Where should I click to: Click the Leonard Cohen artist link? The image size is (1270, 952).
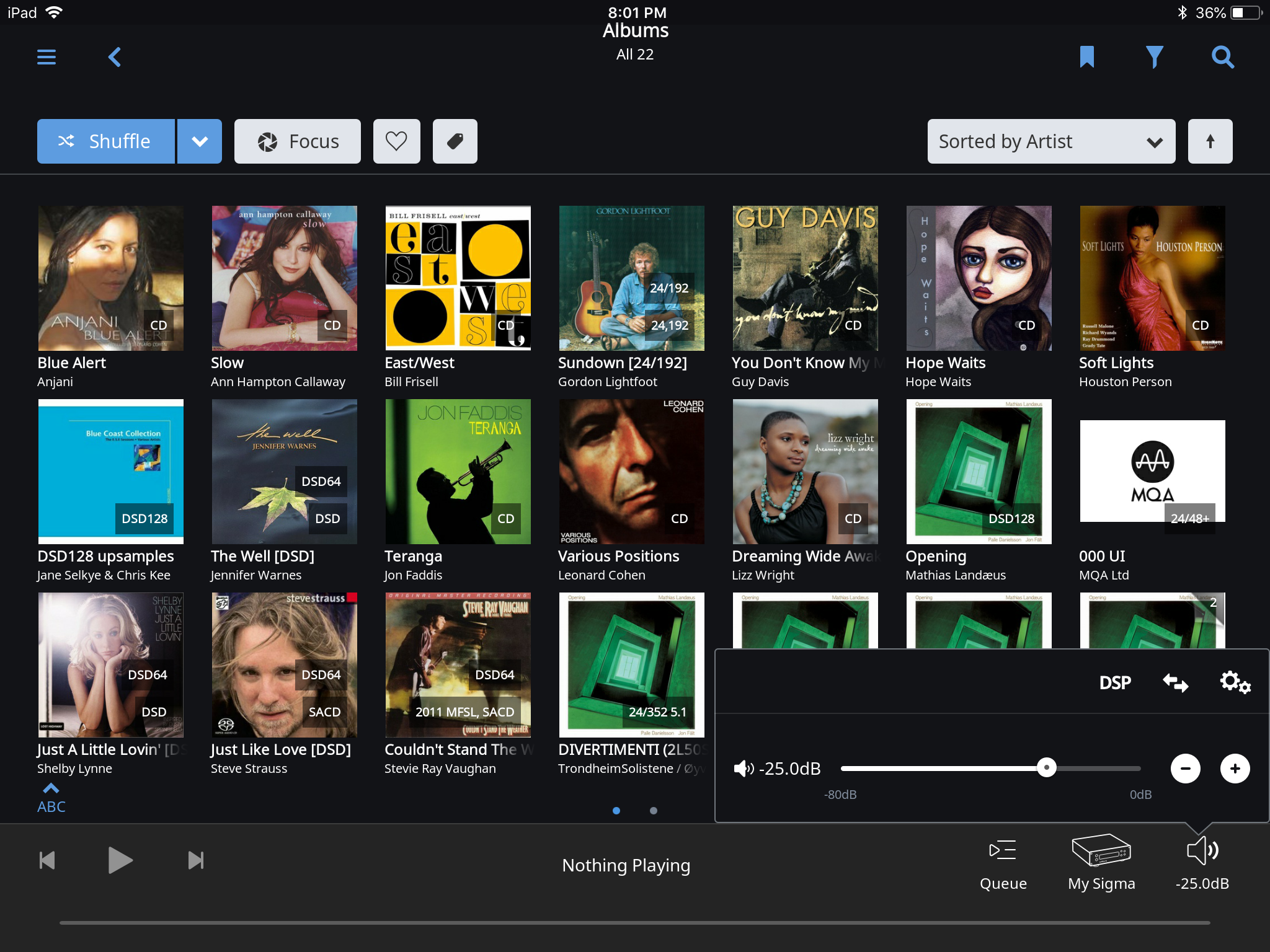pyautogui.click(x=602, y=575)
